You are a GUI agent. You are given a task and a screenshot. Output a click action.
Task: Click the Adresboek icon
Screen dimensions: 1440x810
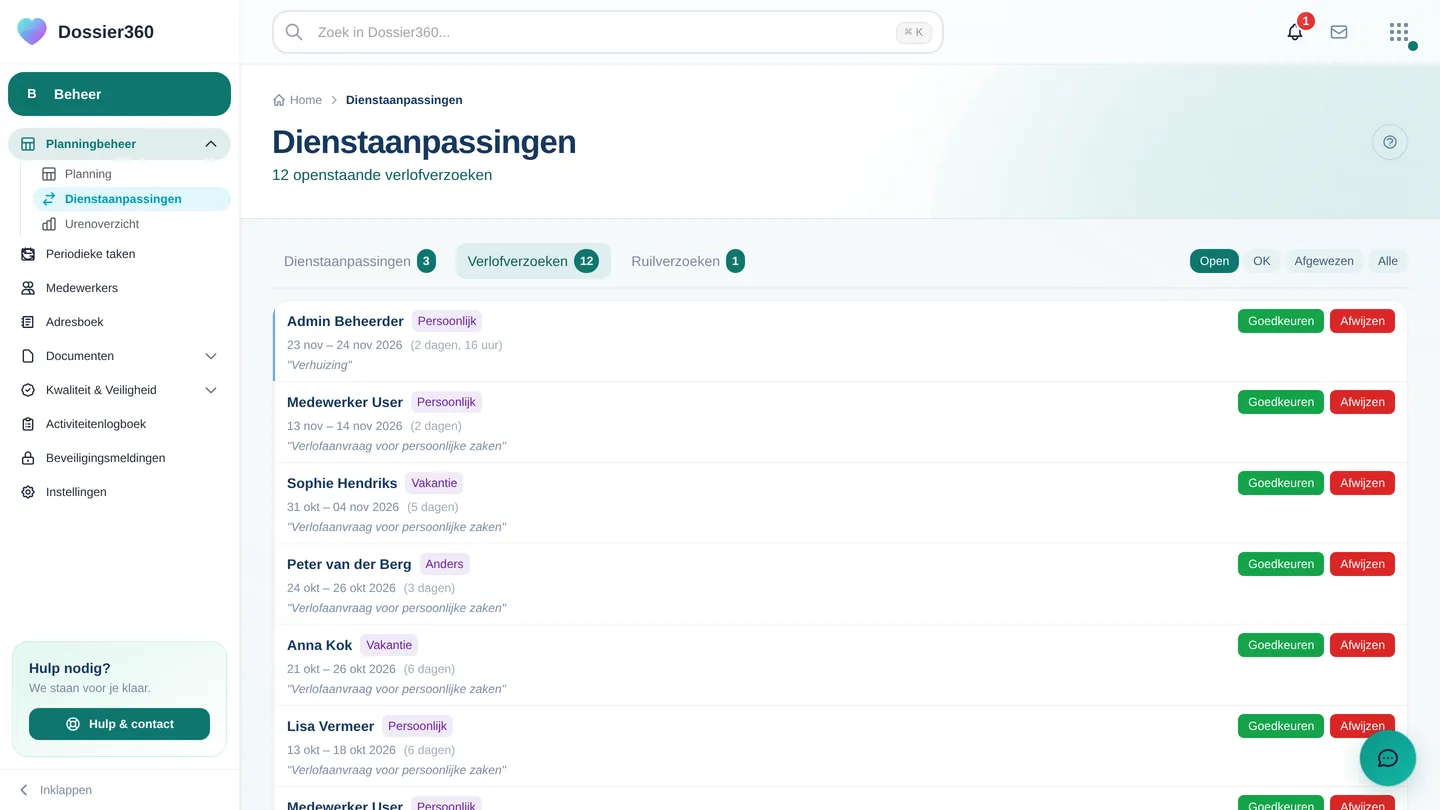coord(28,322)
